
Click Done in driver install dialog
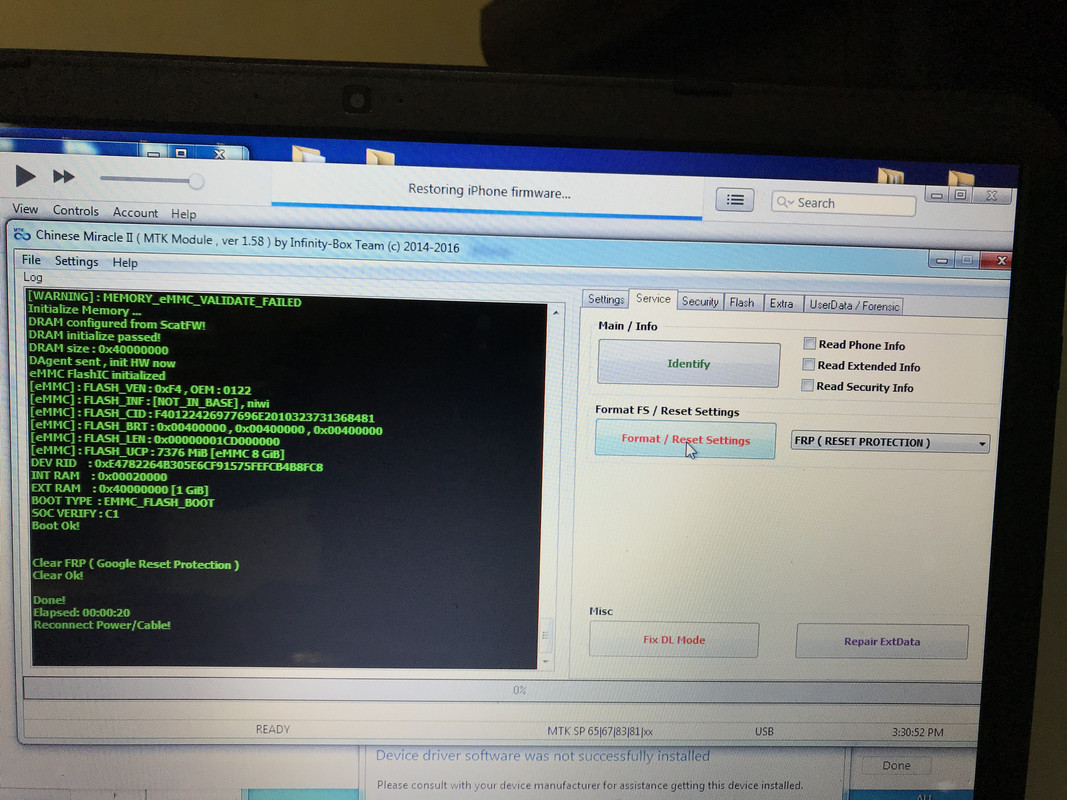[x=896, y=766]
